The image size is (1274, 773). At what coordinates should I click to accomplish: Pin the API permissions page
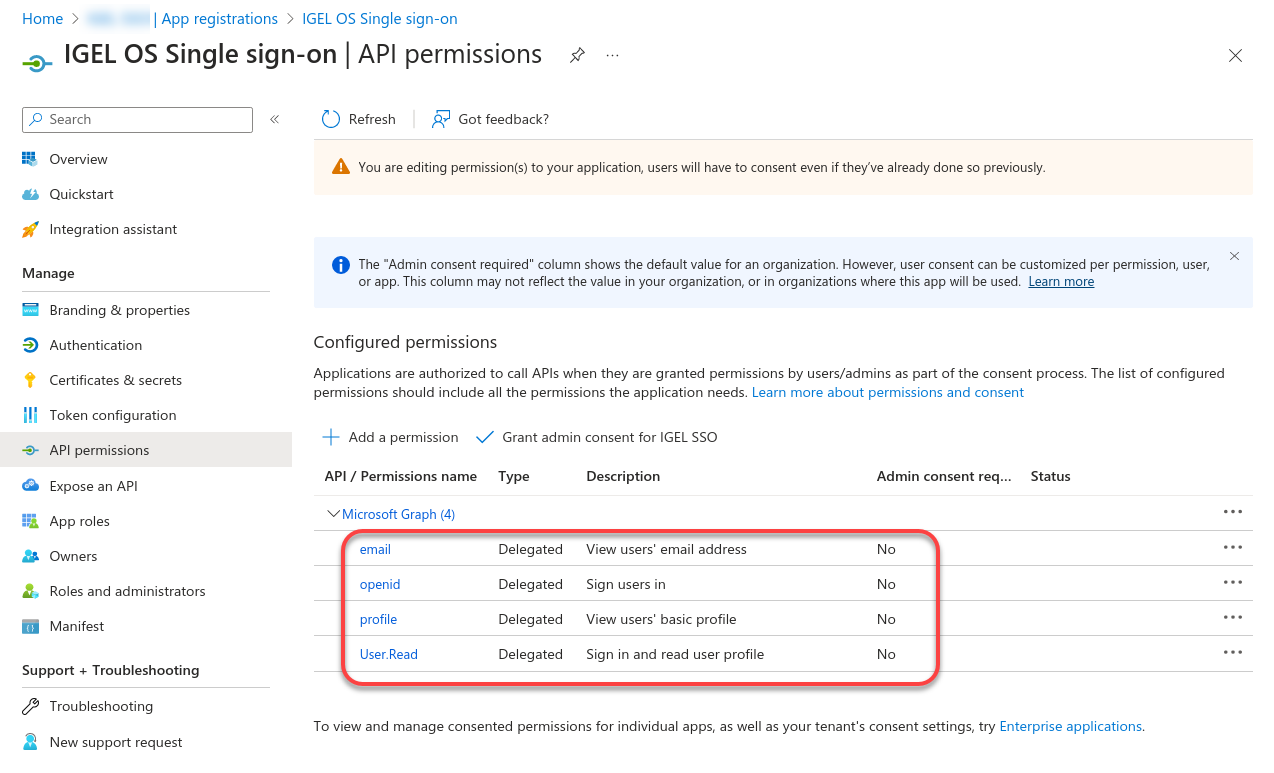tap(577, 55)
